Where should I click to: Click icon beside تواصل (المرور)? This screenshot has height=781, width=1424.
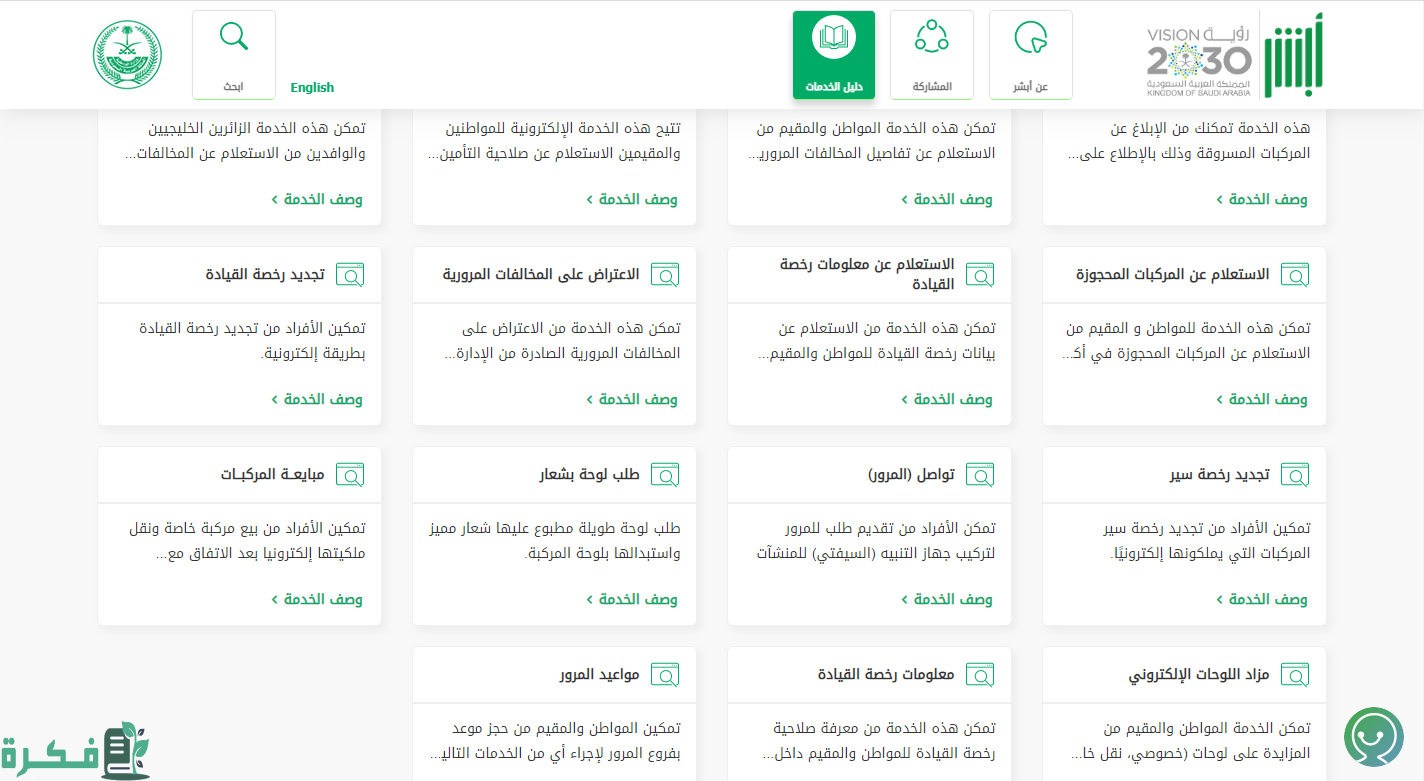click(980, 475)
